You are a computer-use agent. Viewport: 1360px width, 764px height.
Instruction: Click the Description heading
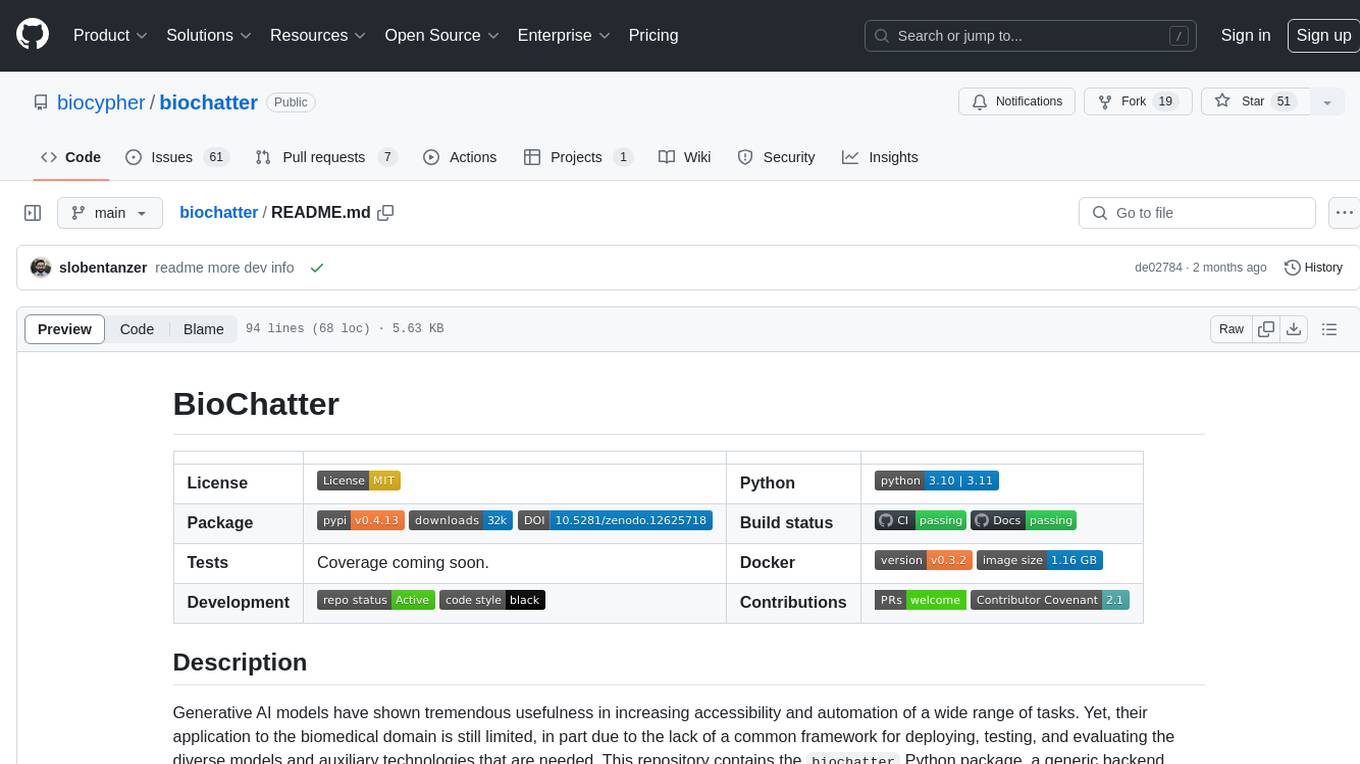240,662
